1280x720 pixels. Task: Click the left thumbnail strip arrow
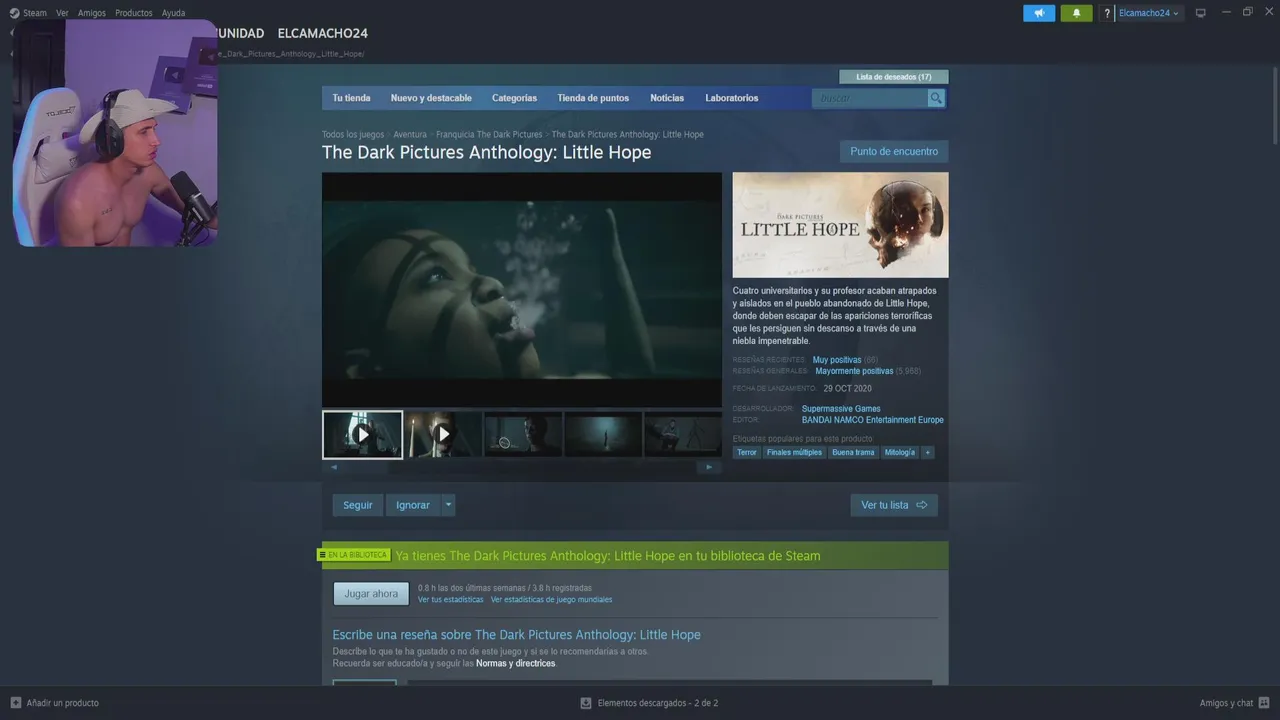(334, 467)
